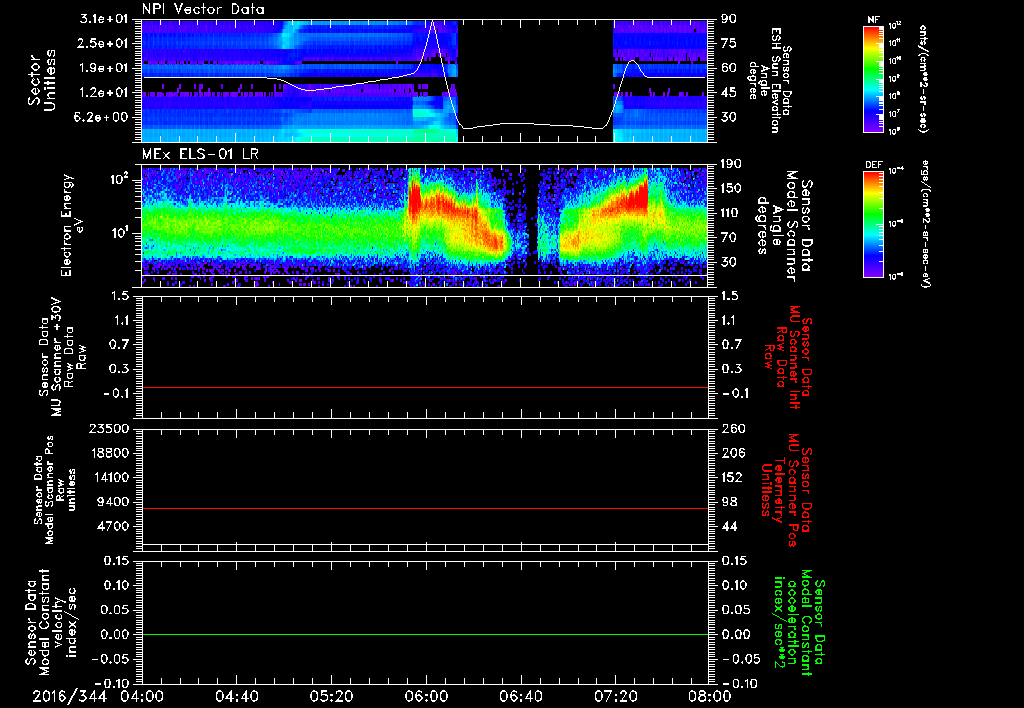The width and height of the screenshot is (1024, 708).
Task: Click the '9400' scanner position tick label
Action: pos(114,502)
